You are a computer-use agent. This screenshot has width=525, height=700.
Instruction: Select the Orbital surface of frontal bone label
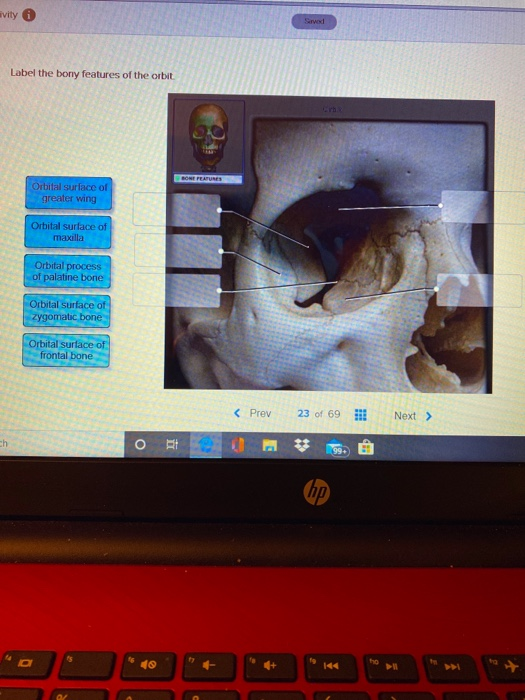pyautogui.click(x=66, y=350)
